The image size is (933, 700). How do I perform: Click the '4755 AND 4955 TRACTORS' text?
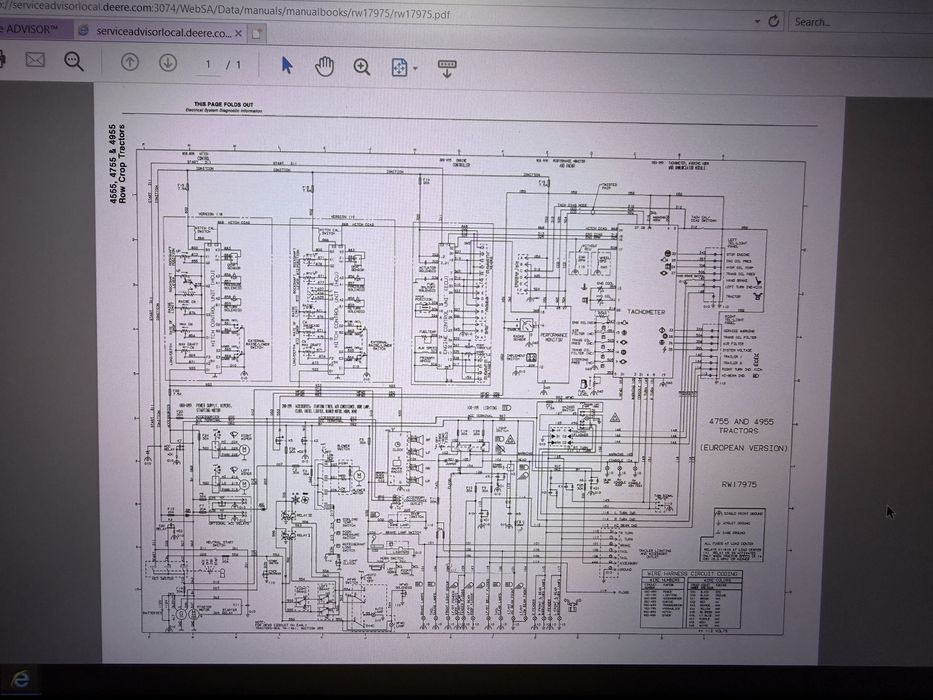click(x=741, y=426)
